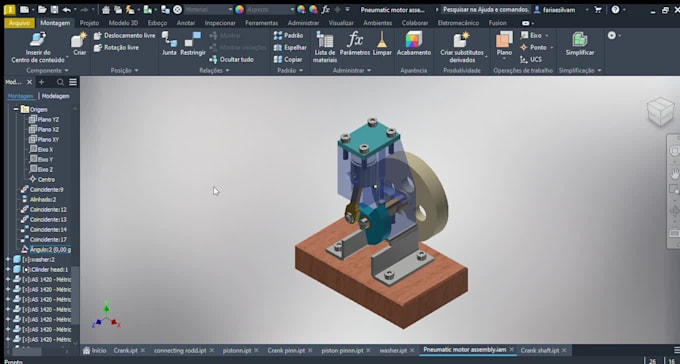The height and width of the screenshot is (364, 680).
Task: Add new browser panel with plus button
Action: point(42,82)
